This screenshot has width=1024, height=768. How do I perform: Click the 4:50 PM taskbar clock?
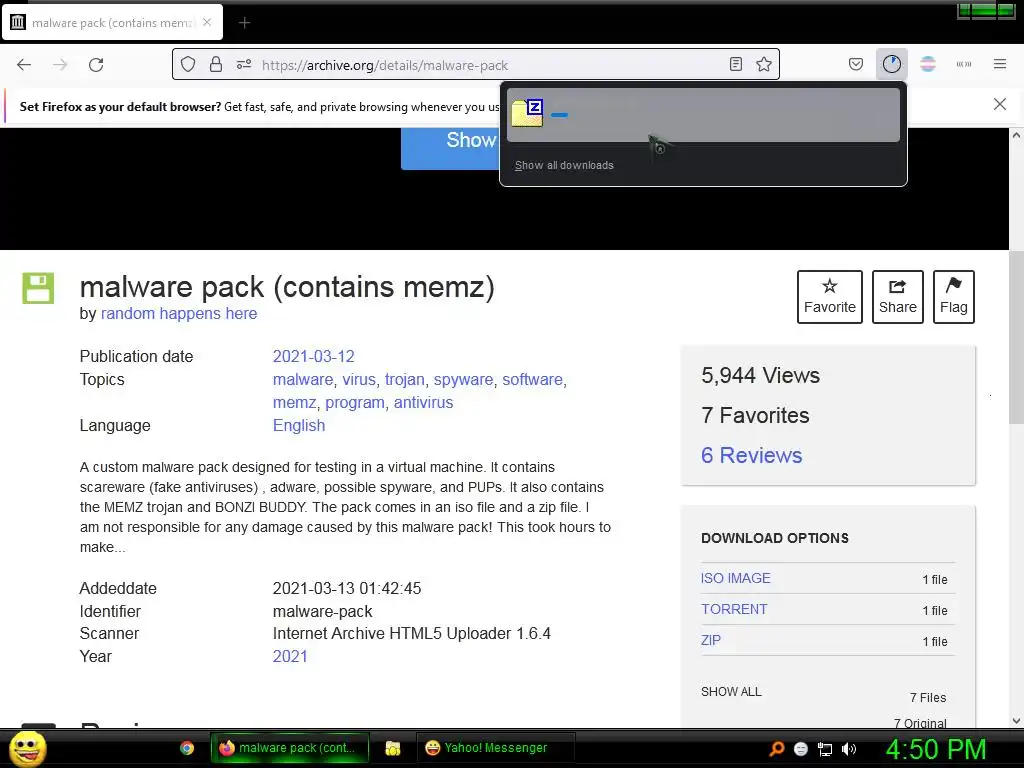coord(936,749)
